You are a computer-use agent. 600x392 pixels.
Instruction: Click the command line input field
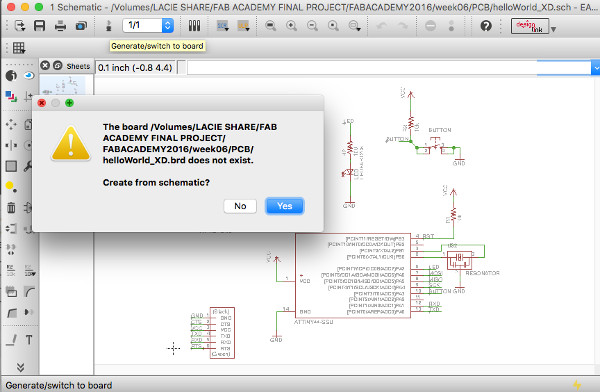coord(389,68)
